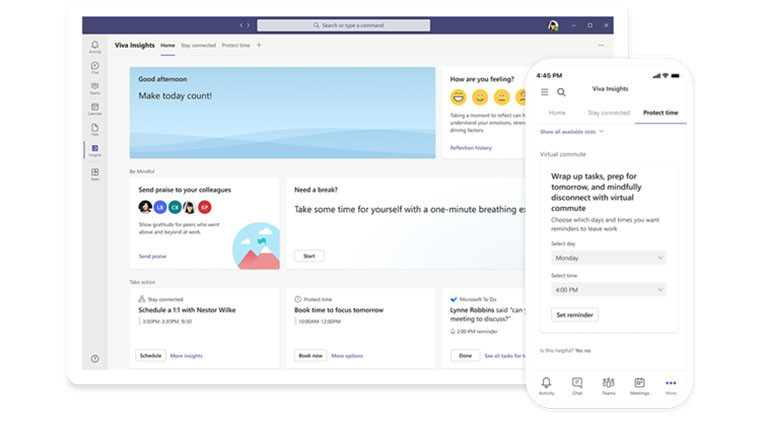The height and width of the screenshot is (428, 760).
Task: Go forward with title bar forward arrow
Action: pyautogui.click(x=248, y=25)
